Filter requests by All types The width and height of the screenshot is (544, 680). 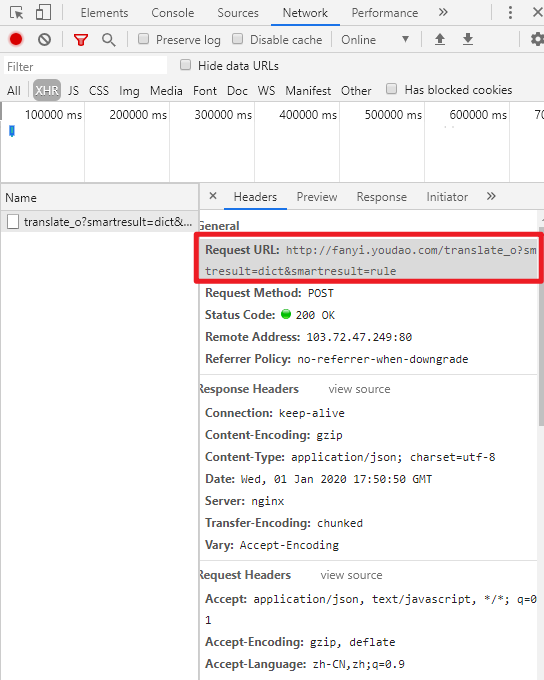(x=13, y=91)
